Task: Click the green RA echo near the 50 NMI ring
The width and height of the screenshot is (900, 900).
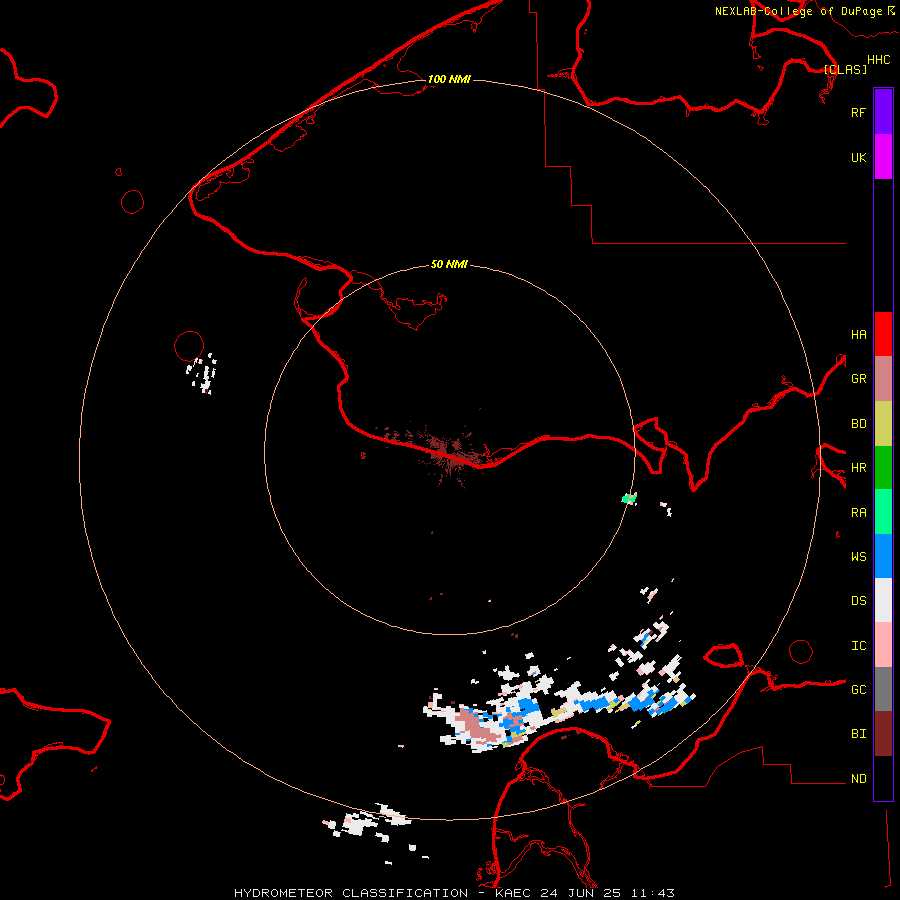Action: (x=630, y=498)
